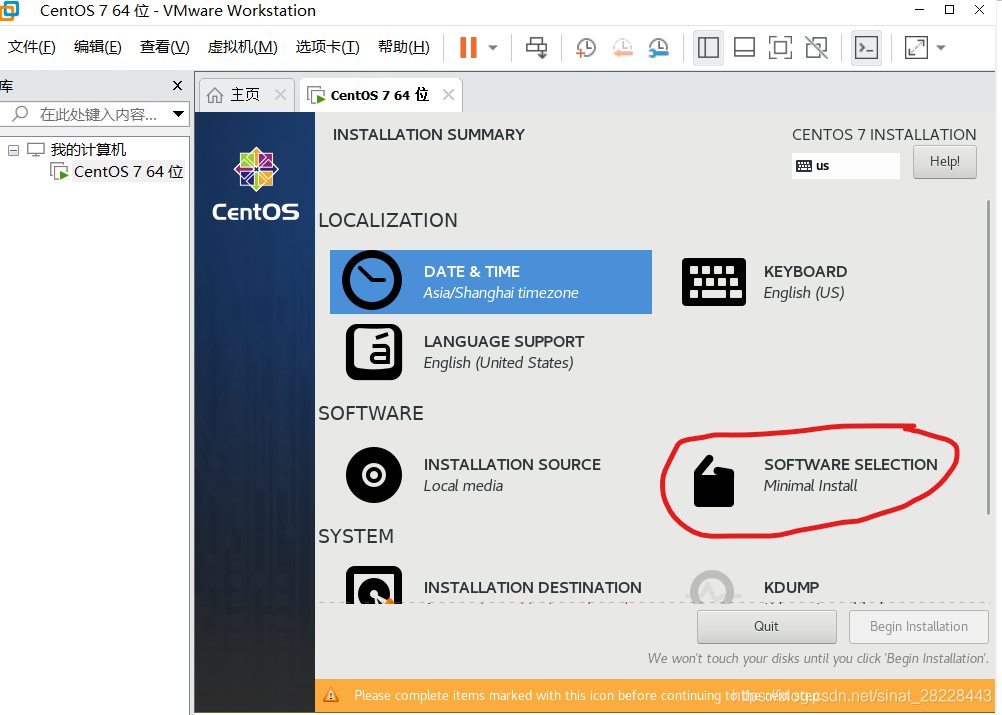Close the library panel
1002x715 pixels.
pos(178,85)
